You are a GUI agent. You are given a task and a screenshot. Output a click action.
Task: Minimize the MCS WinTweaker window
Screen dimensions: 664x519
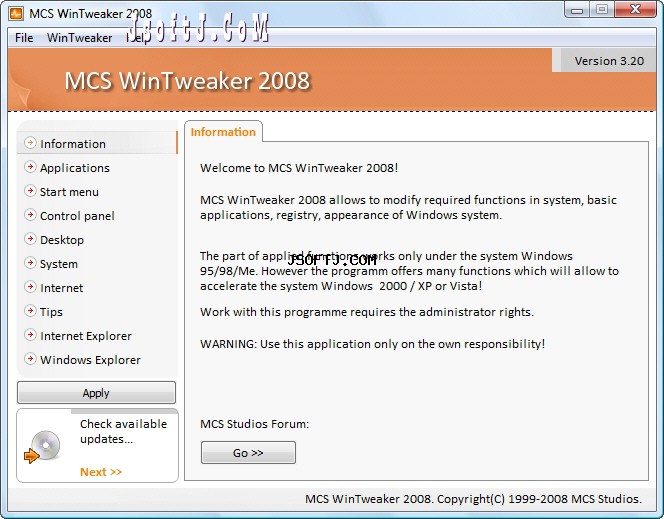[x=577, y=10]
